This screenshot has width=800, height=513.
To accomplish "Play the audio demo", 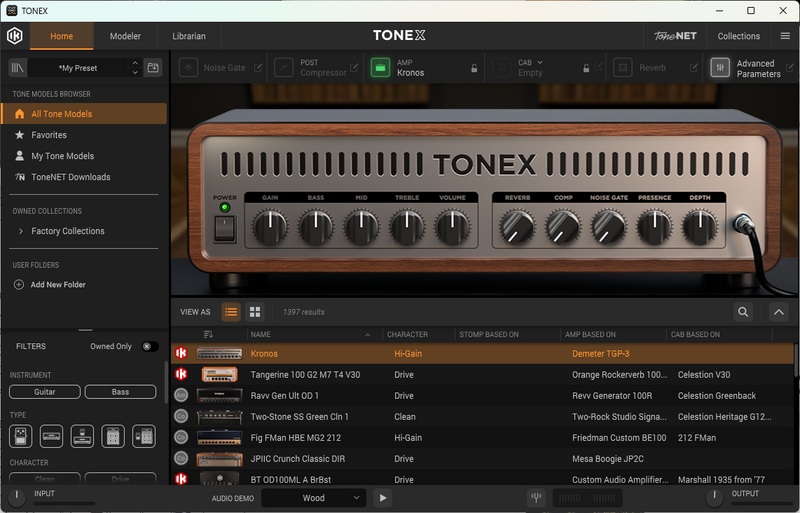I will pyautogui.click(x=383, y=498).
